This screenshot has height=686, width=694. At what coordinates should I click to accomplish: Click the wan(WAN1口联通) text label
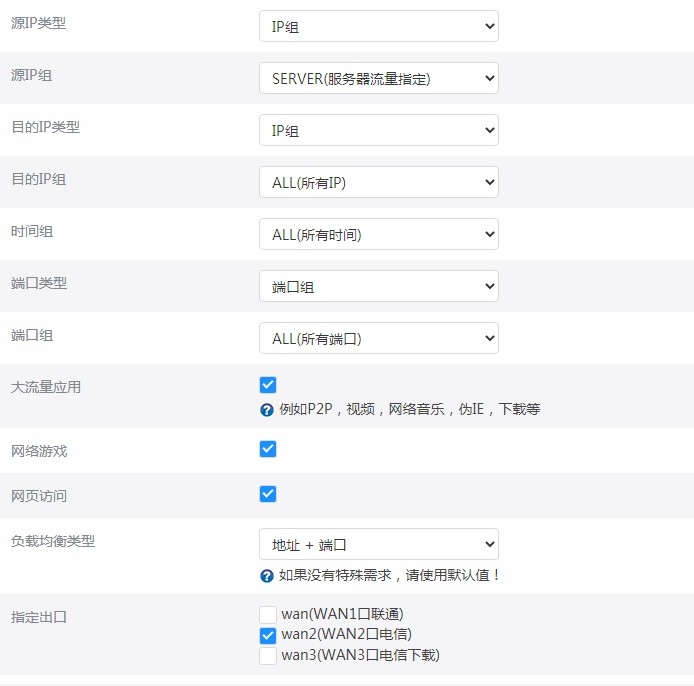point(343,614)
